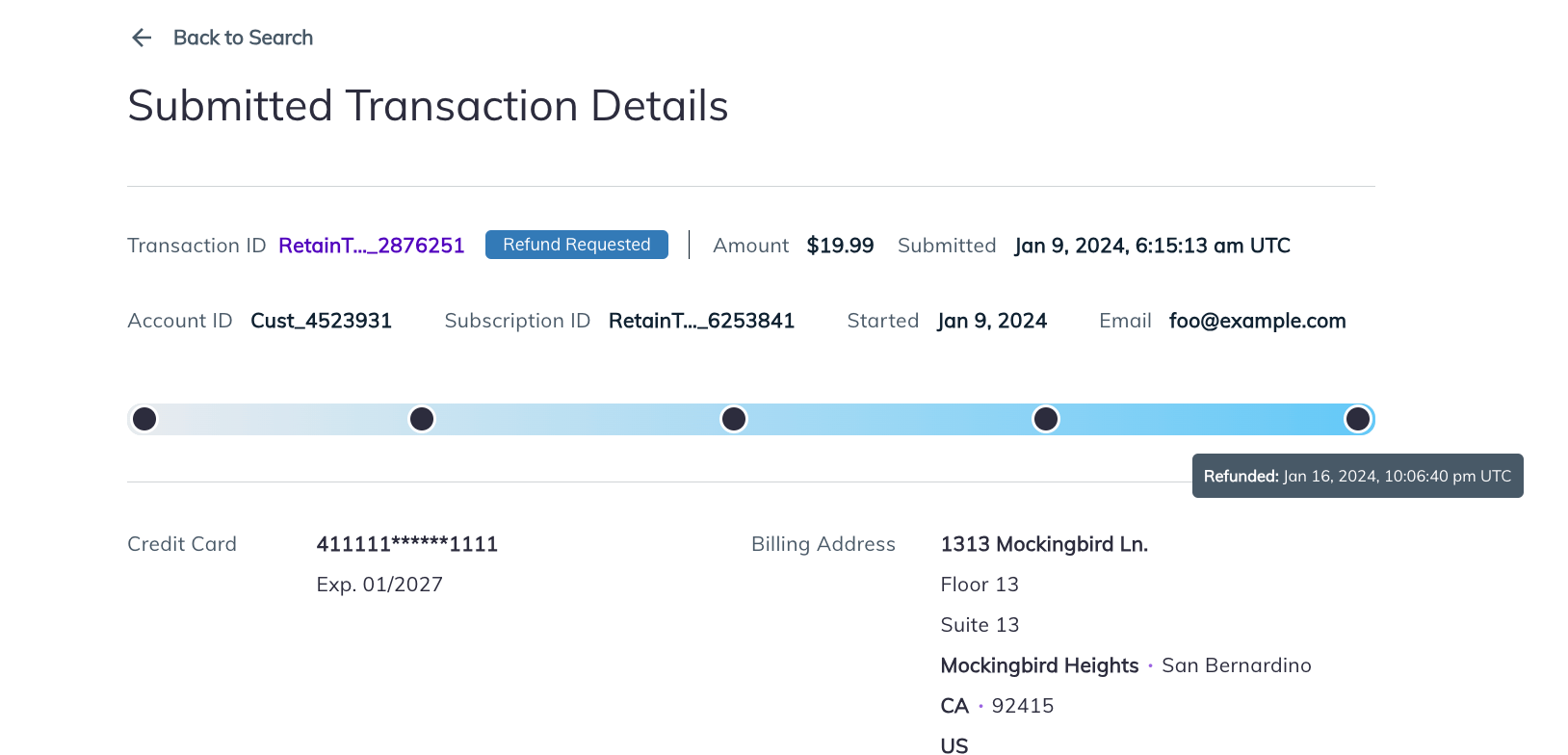Click the Submitted Transaction Details heading
Viewport: 1568px width, 755px height.
429,106
